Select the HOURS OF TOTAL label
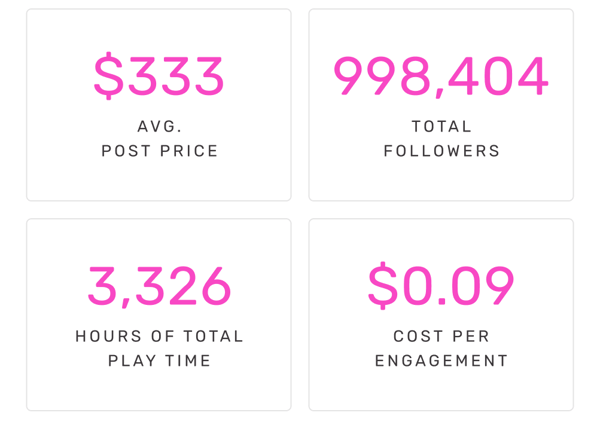The width and height of the screenshot is (600, 437). (159, 336)
